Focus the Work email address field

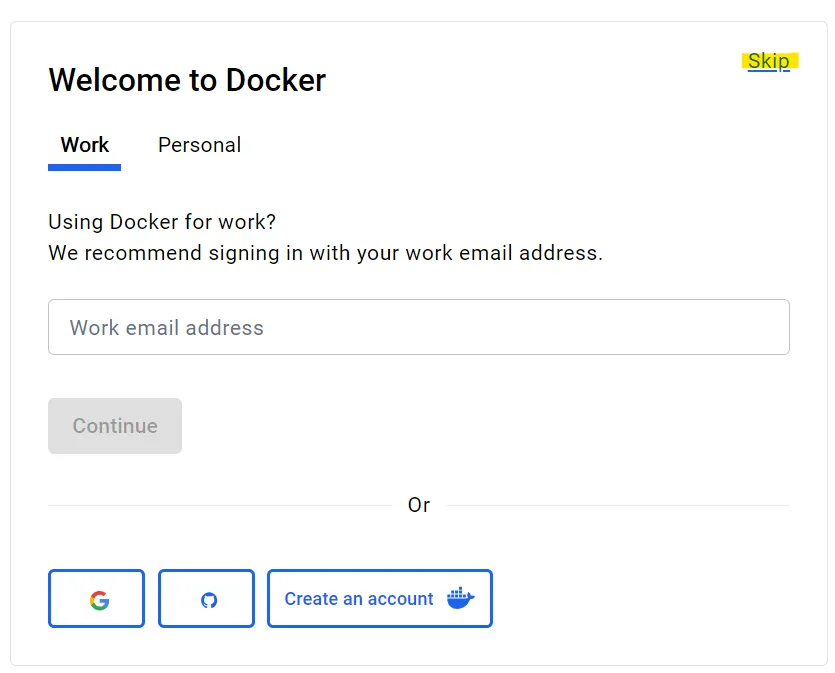click(x=419, y=327)
